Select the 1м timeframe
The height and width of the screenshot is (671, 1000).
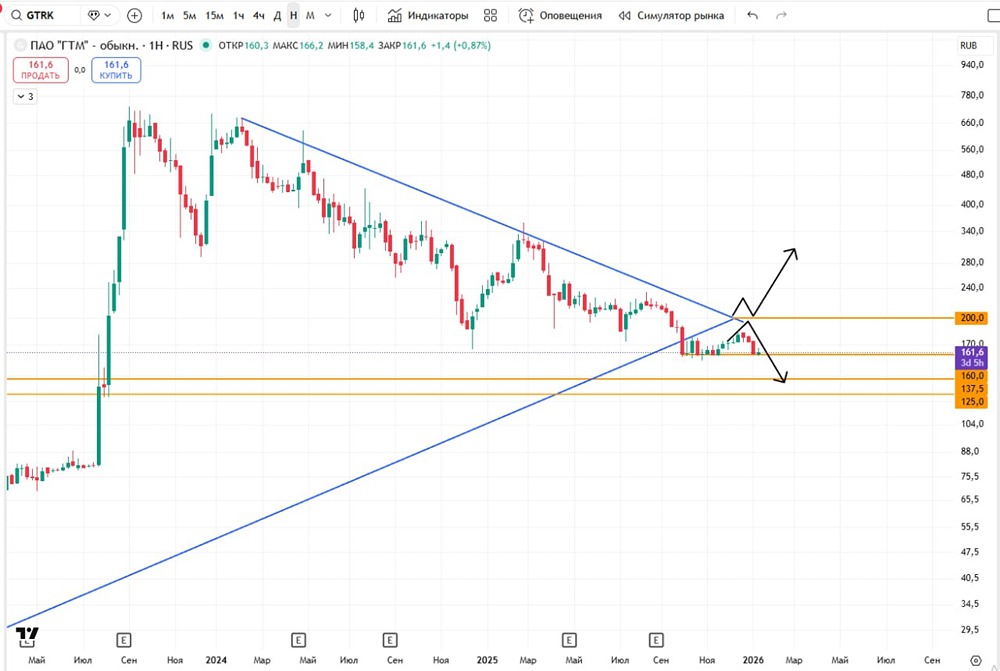pyautogui.click(x=168, y=15)
